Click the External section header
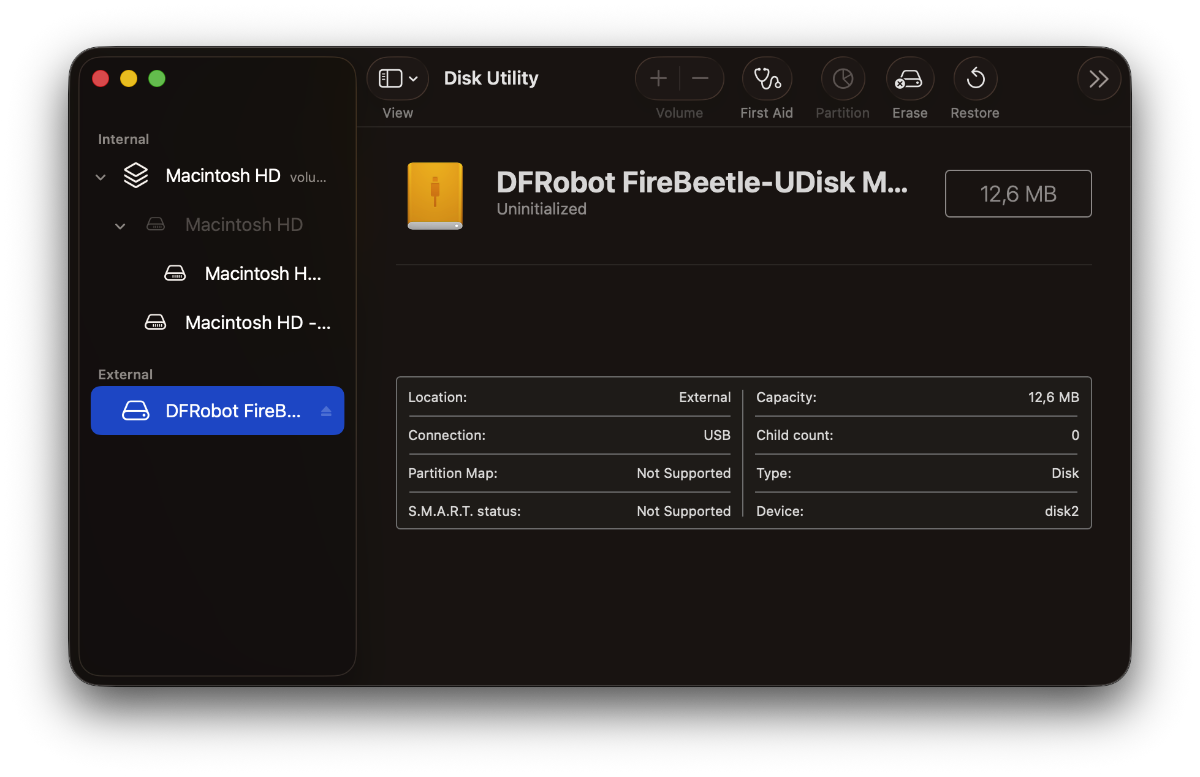 [125, 374]
